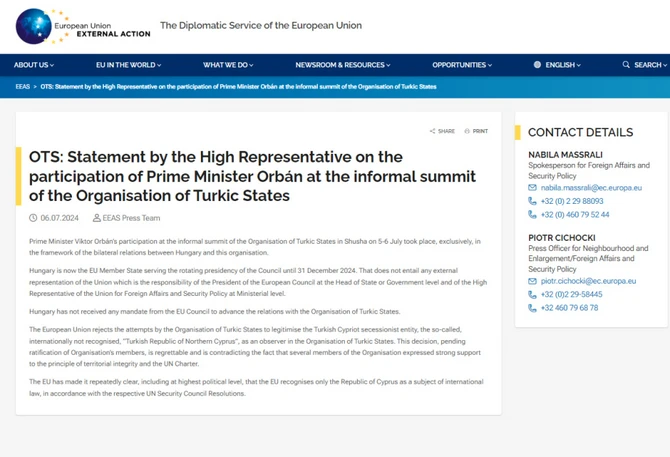Click the Share icon
The height and width of the screenshot is (457, 670).
[432, 131]
